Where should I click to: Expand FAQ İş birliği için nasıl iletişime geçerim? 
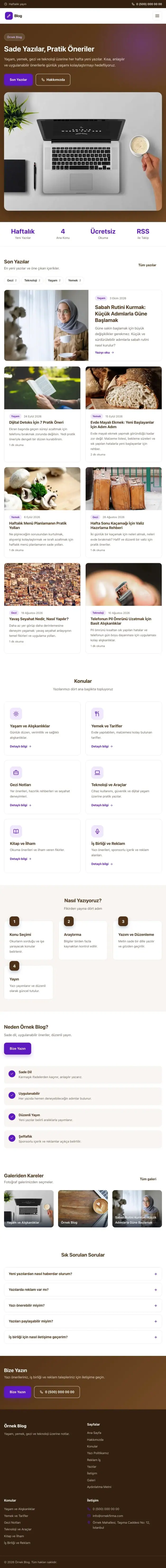[x=83, y=1337]
